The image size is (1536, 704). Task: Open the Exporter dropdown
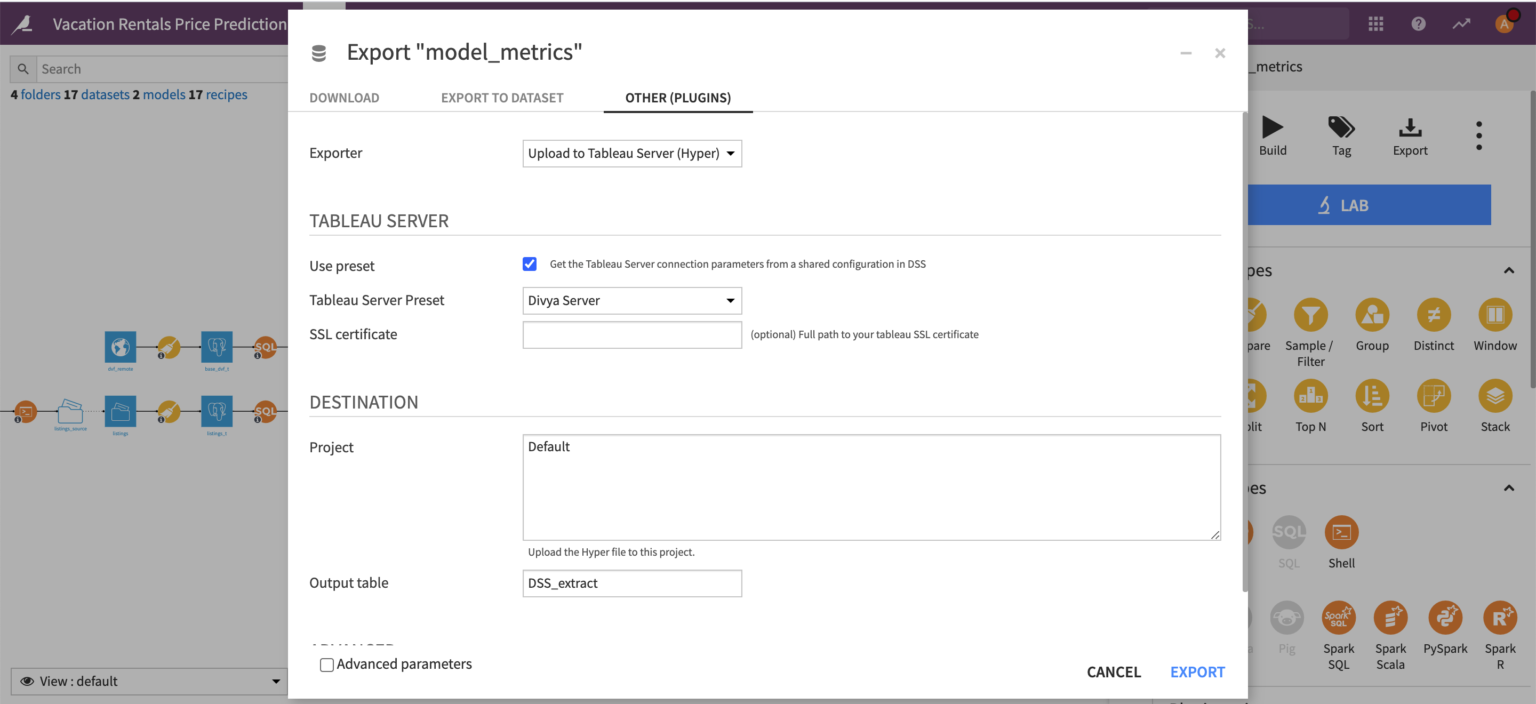[x=632, y=153]
